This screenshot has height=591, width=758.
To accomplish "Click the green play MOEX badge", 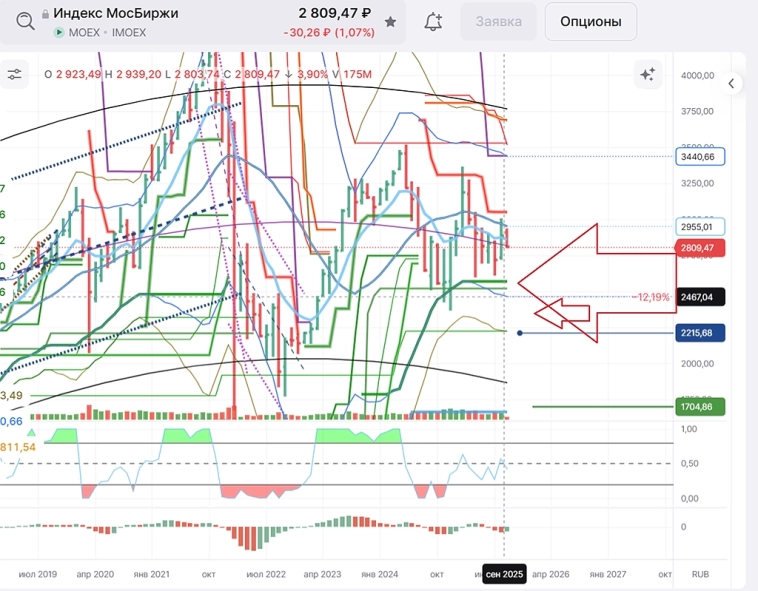I will 59,32.
